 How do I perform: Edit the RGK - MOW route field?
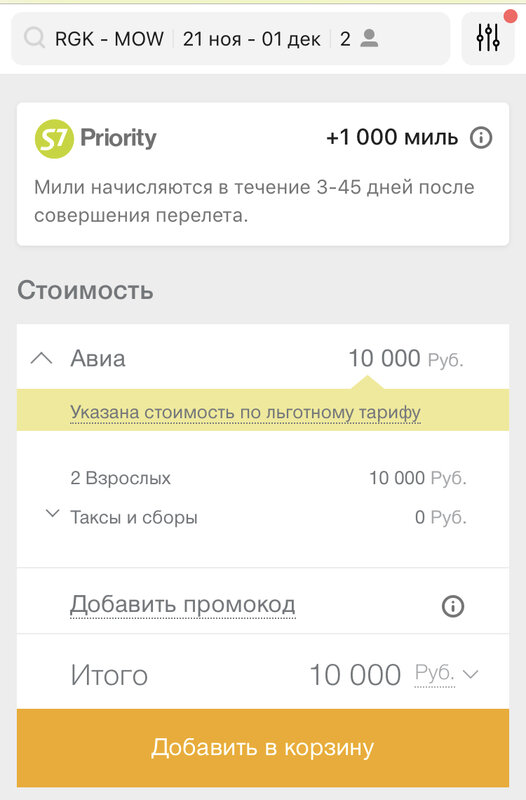point(109,39)
